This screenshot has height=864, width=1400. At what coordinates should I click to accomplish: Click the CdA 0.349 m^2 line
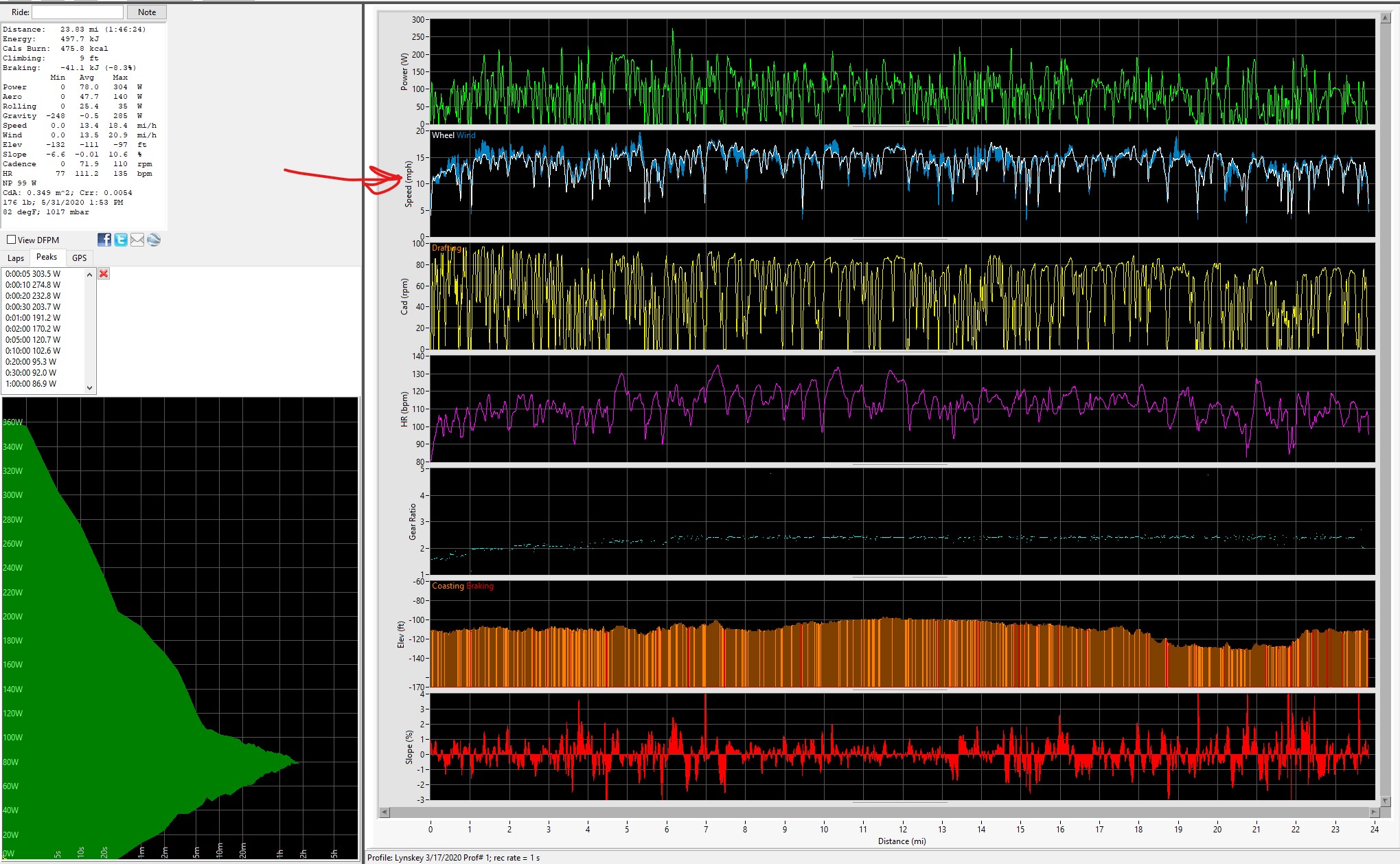click(x=67, y=193)
